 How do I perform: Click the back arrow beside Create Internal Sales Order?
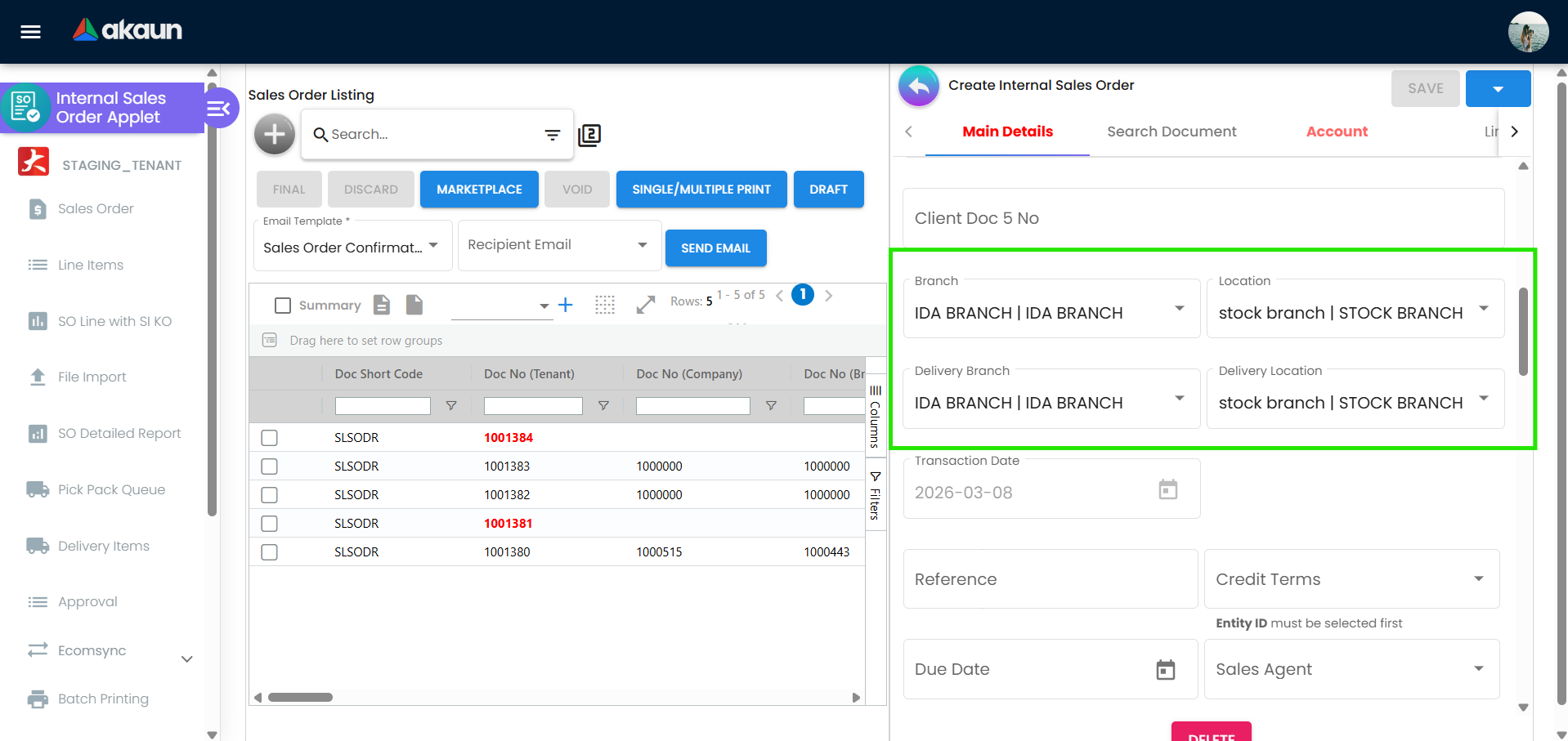click(919, 86)
